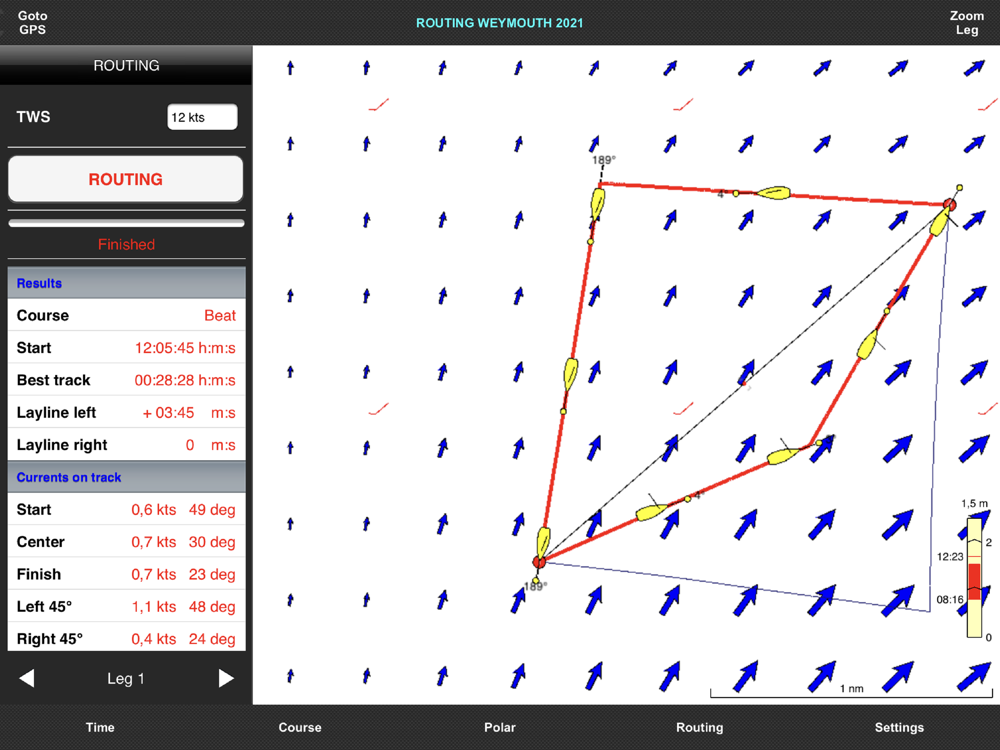Go to the previous leg with left arrow

(27, 678)
